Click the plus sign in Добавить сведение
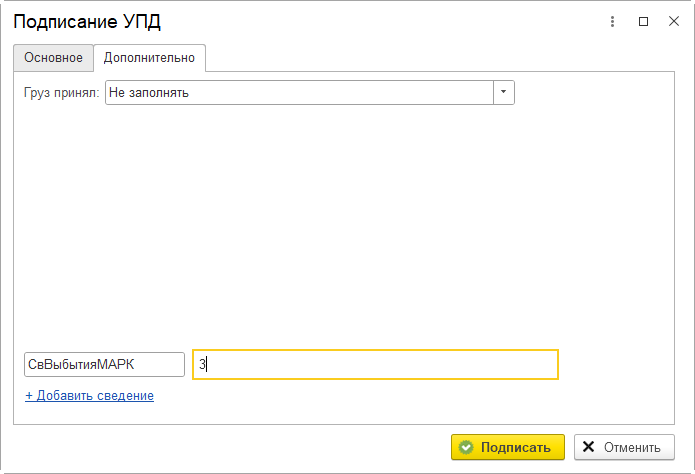The height and width of the screenshot is (474, 695). (29, 396)
